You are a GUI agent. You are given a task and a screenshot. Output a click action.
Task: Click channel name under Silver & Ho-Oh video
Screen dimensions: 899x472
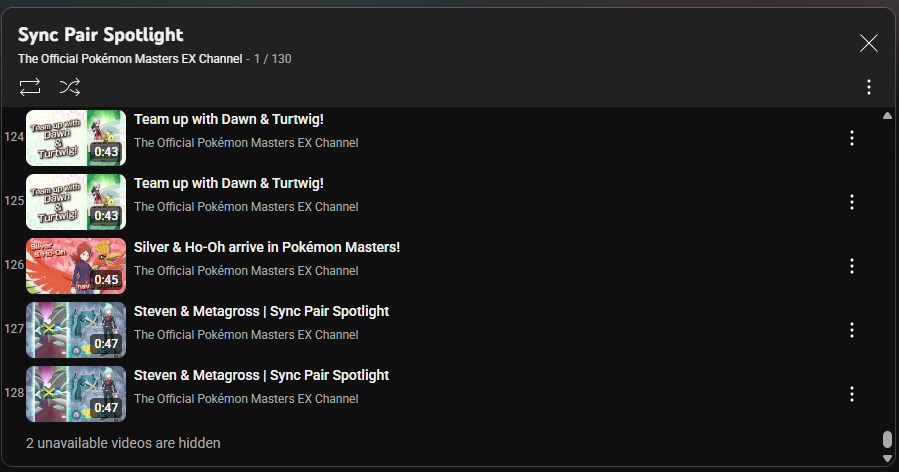246,271
